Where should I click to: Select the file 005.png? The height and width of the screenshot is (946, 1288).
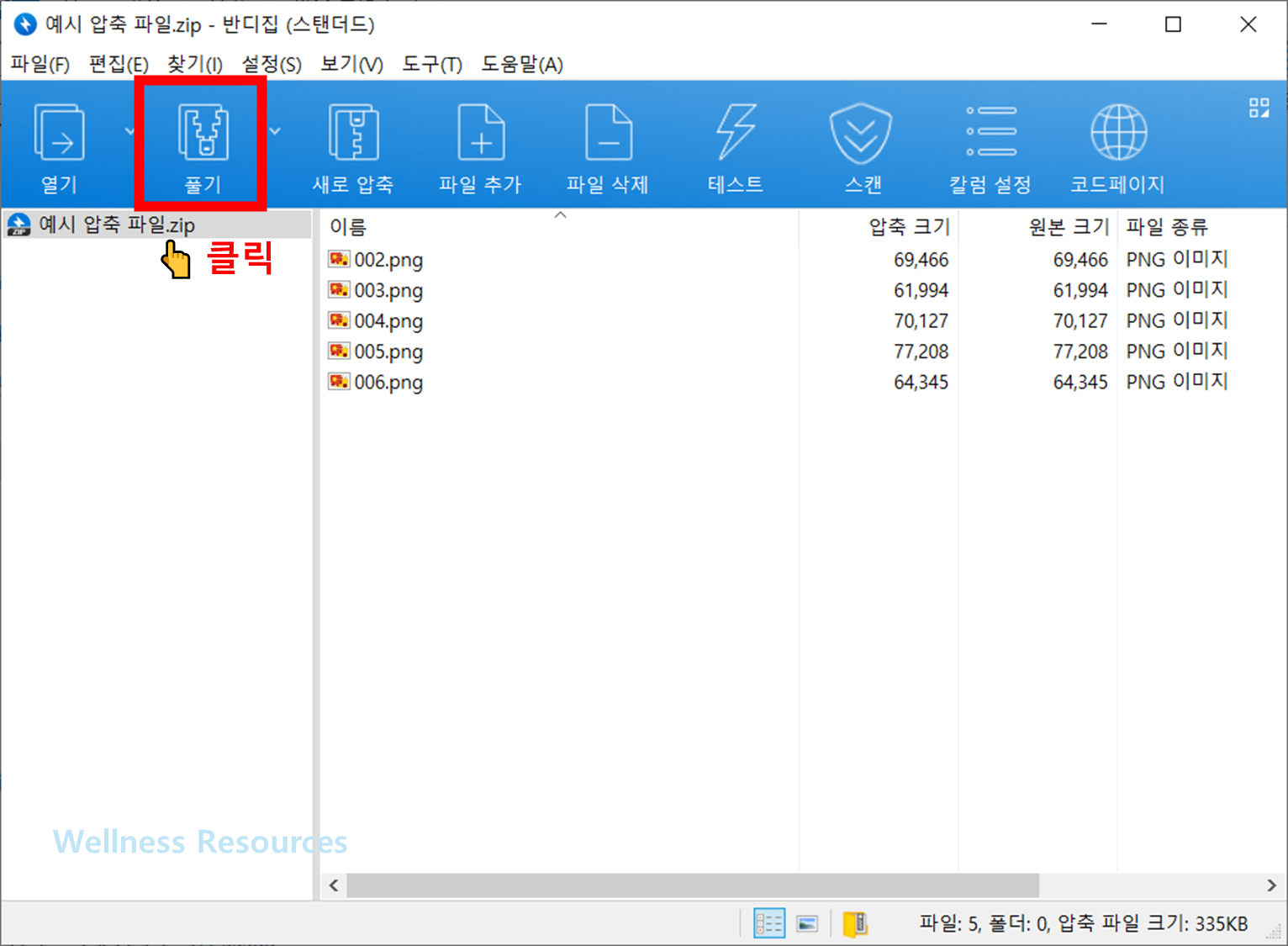pyautogui.click(x=388, y=351)
